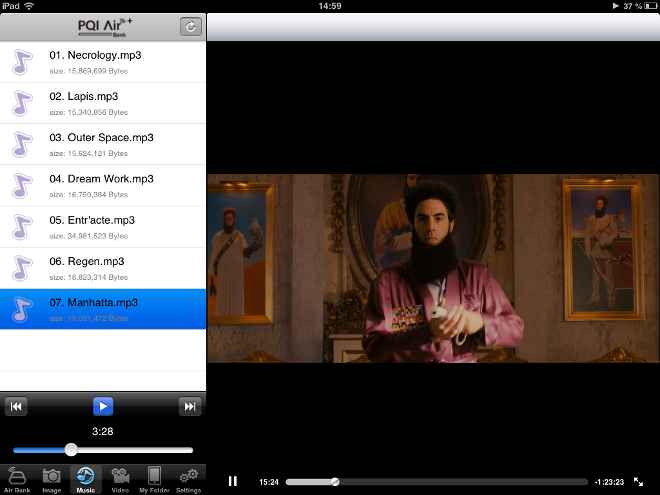Click the music note icon beside Entr'acte
The width and height of the screenshot is (660, 495).
22,227
